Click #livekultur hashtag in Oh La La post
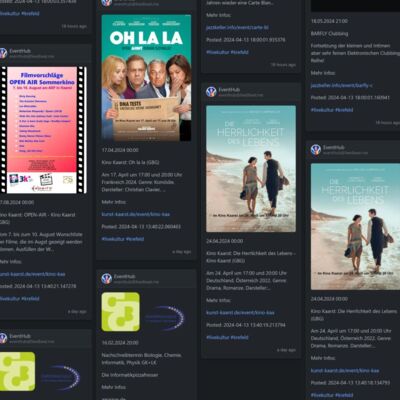 coord(113,239)
